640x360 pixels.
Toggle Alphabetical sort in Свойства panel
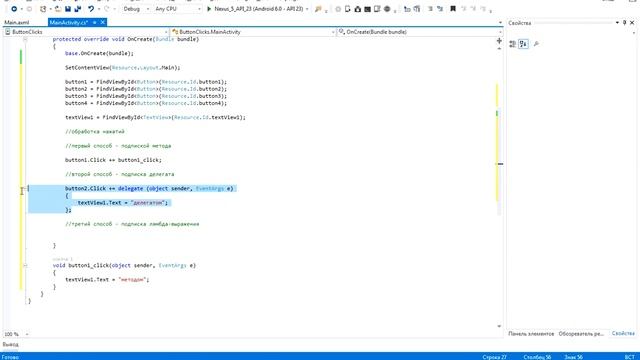click(523, 44)
